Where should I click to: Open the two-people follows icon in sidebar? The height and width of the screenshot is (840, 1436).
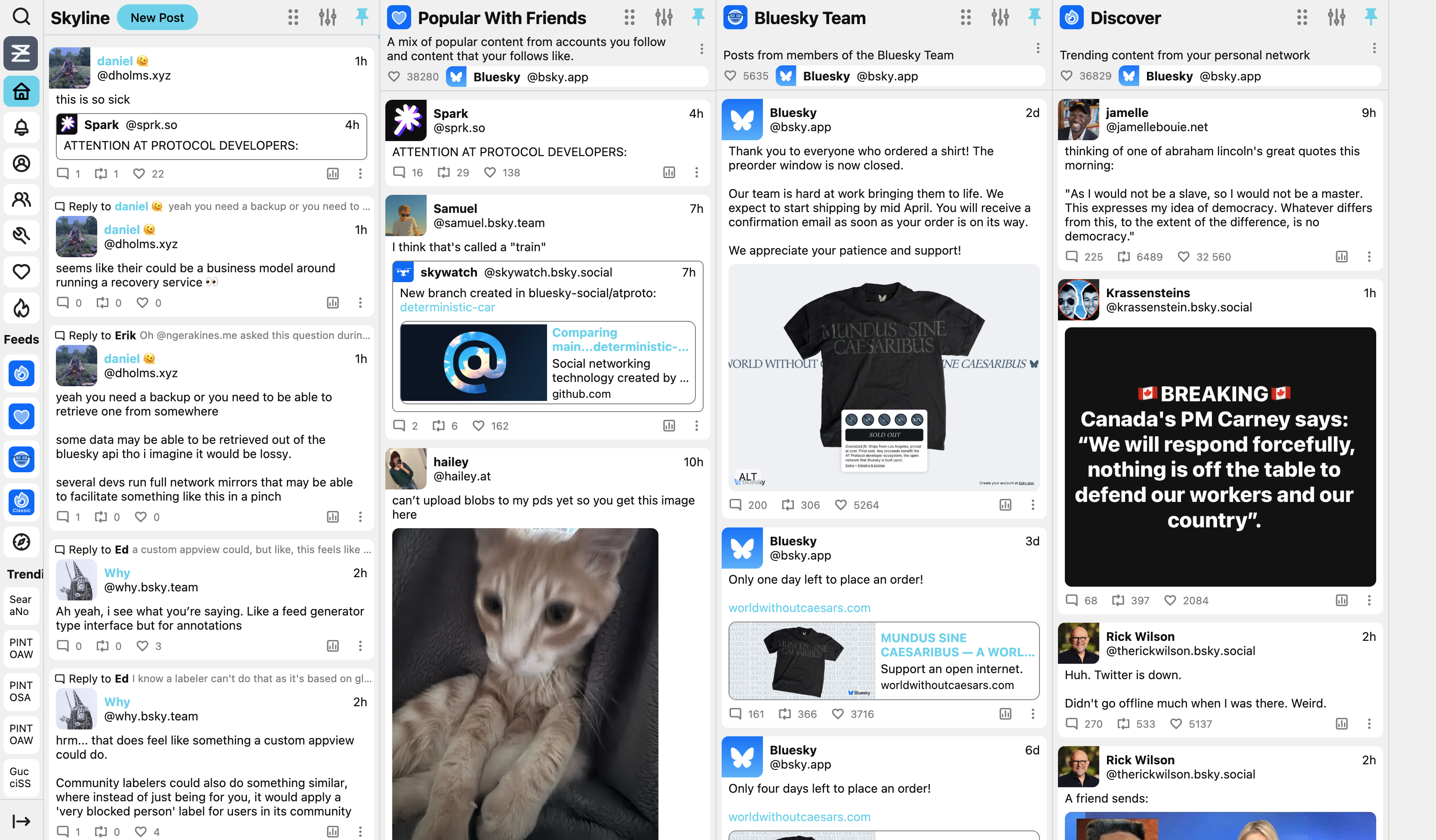pyautogui.click(x=21, y=200)
